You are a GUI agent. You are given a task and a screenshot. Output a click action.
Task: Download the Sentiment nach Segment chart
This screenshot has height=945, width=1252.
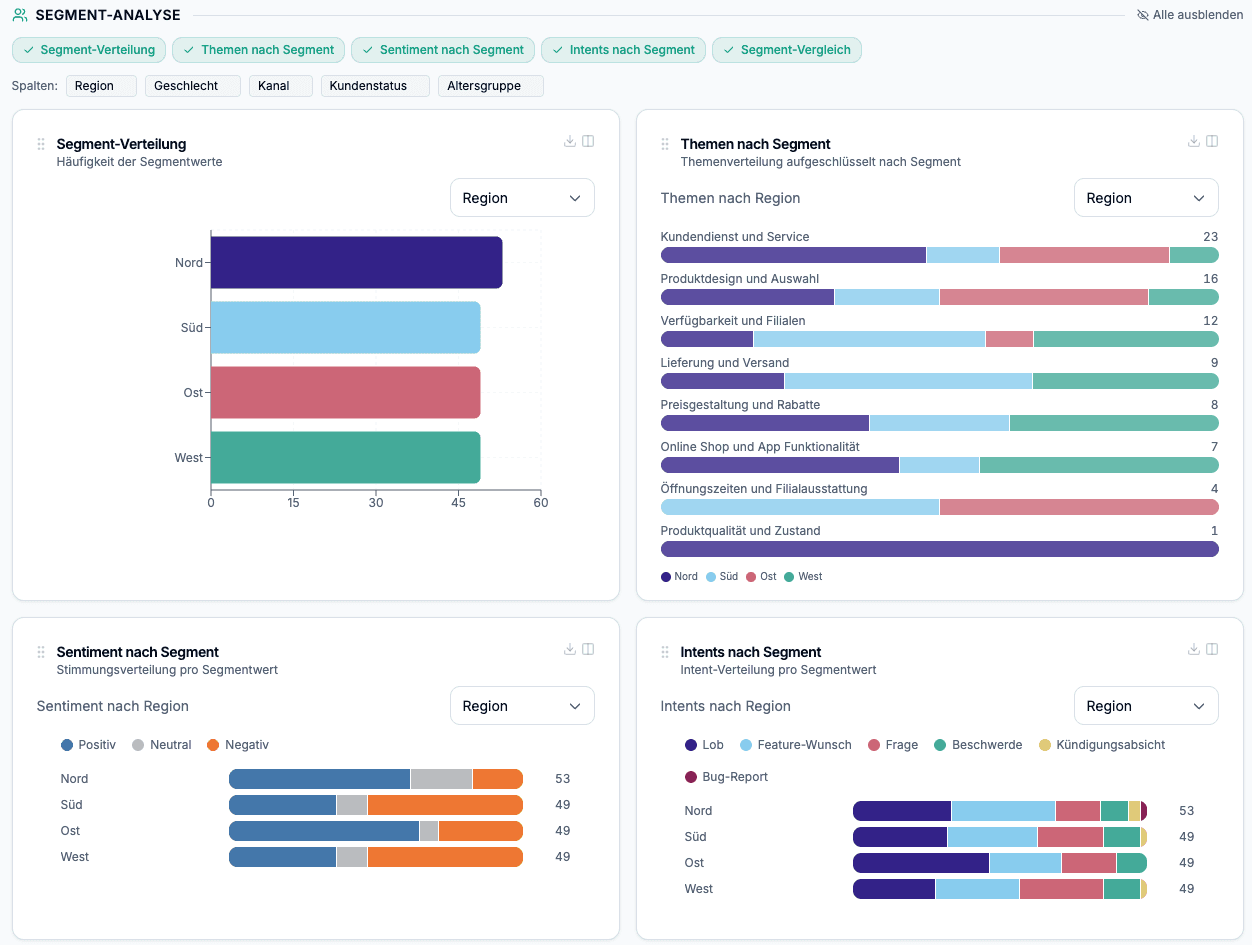coord(569,649)
